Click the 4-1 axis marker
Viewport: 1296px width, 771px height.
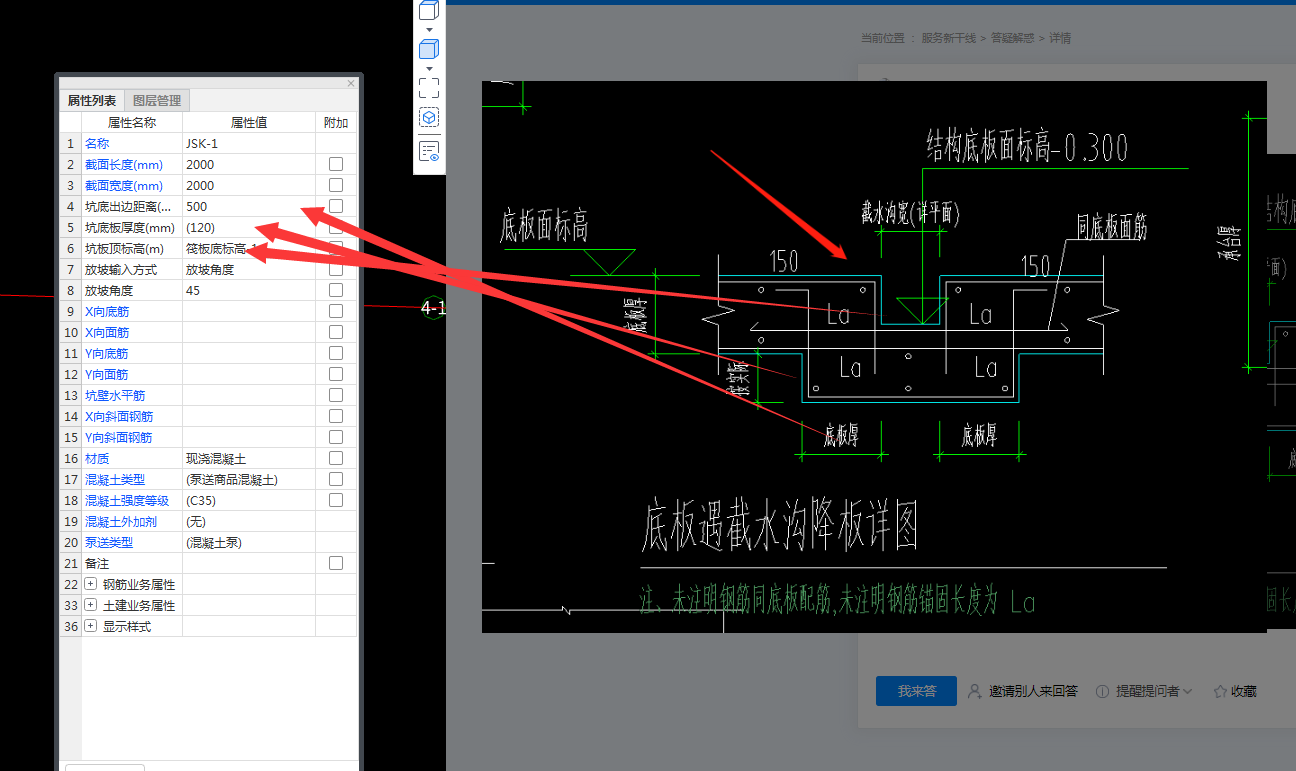(432, 308)
